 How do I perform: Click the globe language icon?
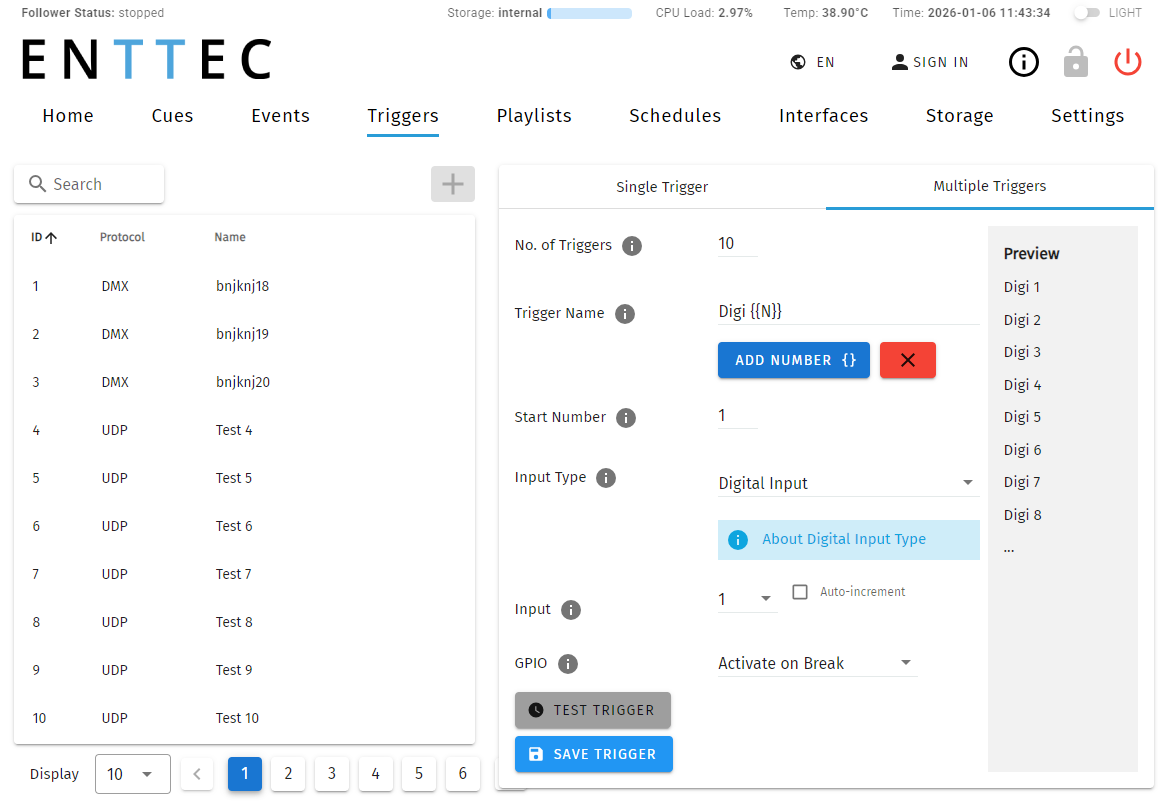(x=798, y=62)
